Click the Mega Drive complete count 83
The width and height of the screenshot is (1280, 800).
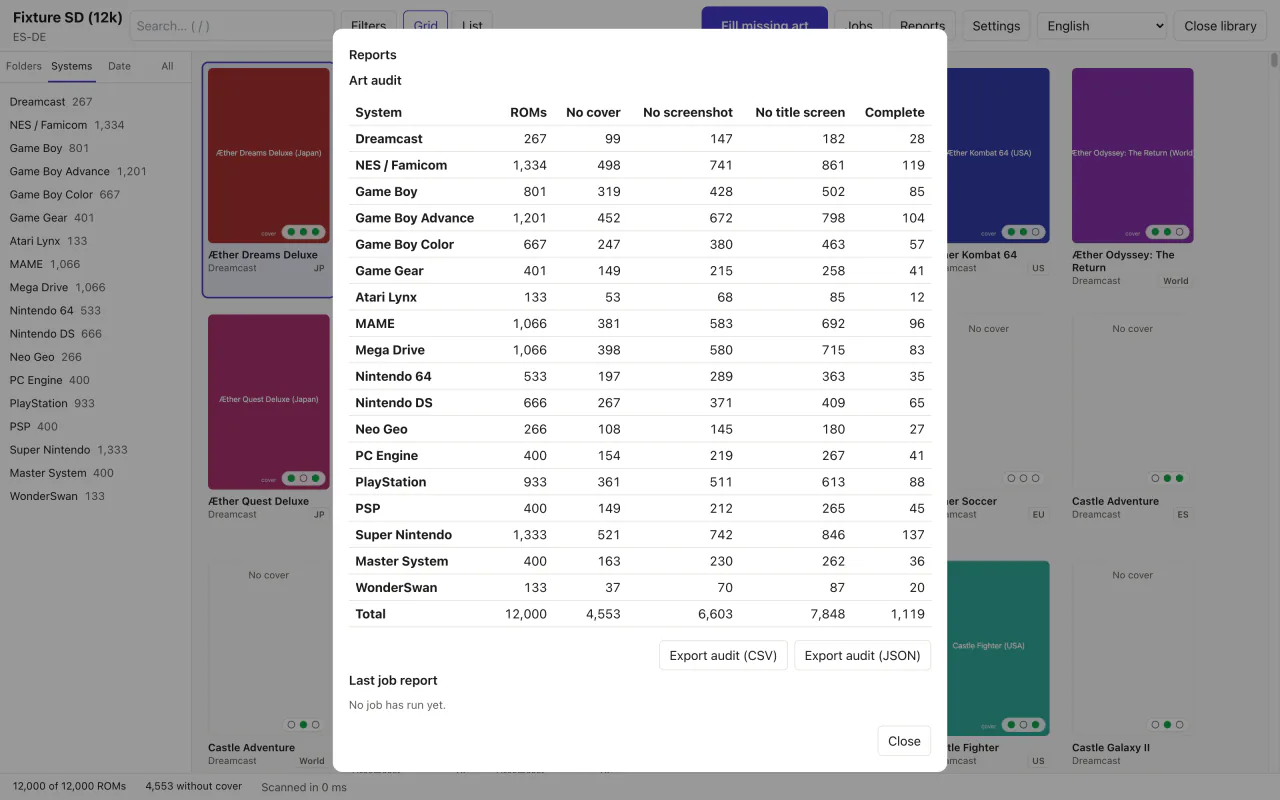tap(916, 350)
